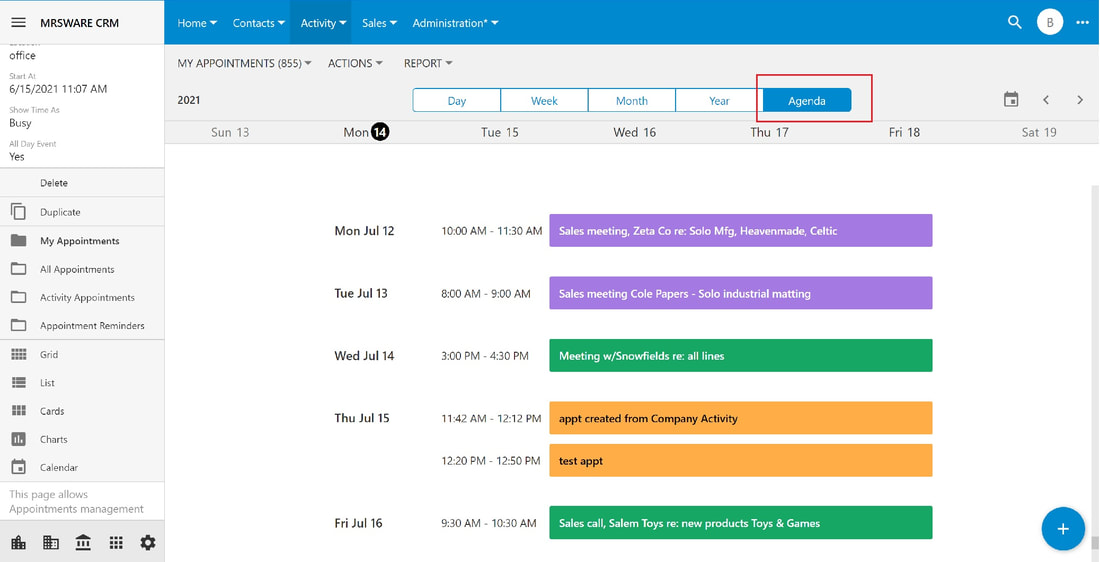Open the settings gear icon in the sidebar

click(147, 542)
